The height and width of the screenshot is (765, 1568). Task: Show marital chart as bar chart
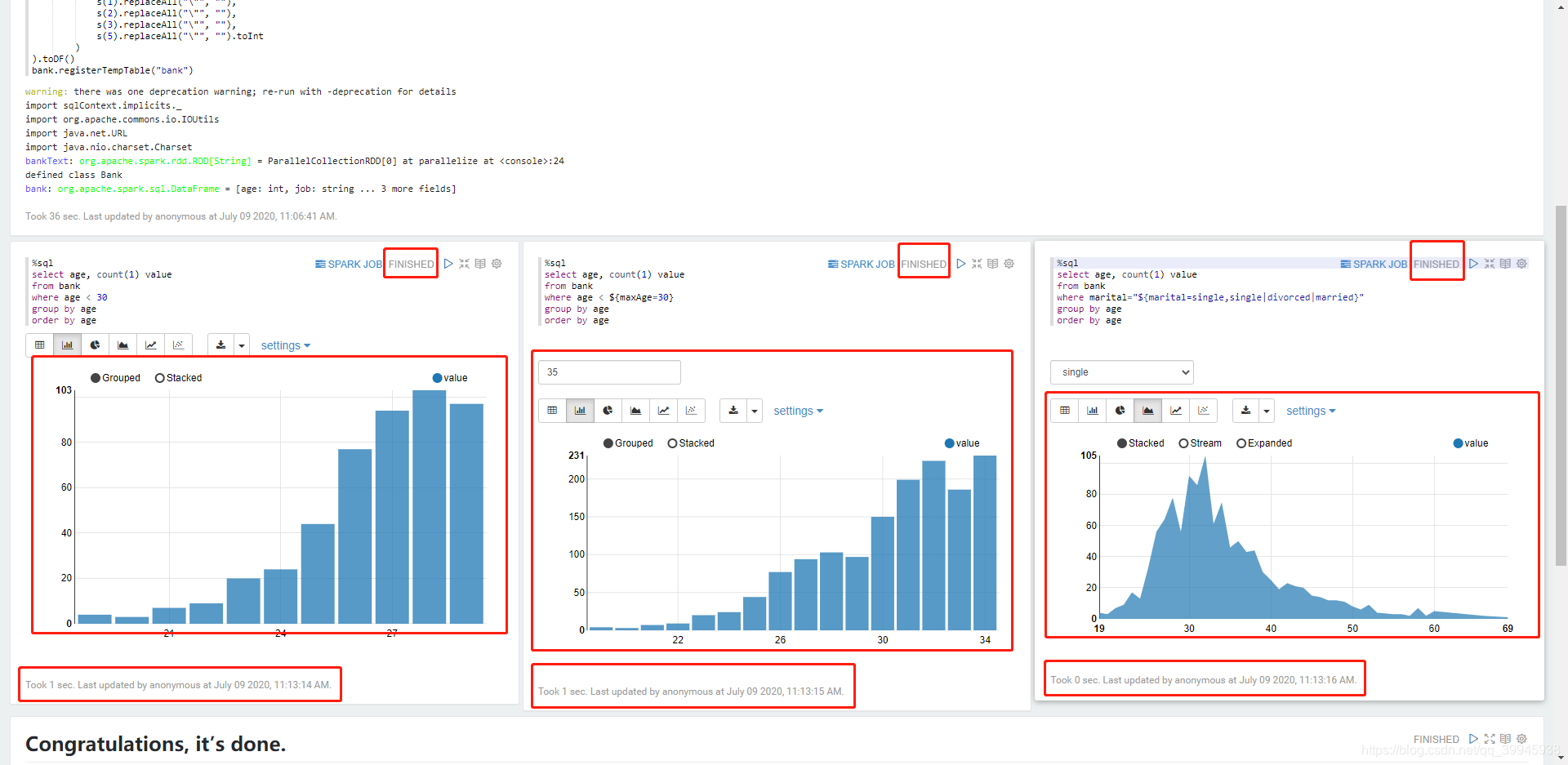[1092, 411]
